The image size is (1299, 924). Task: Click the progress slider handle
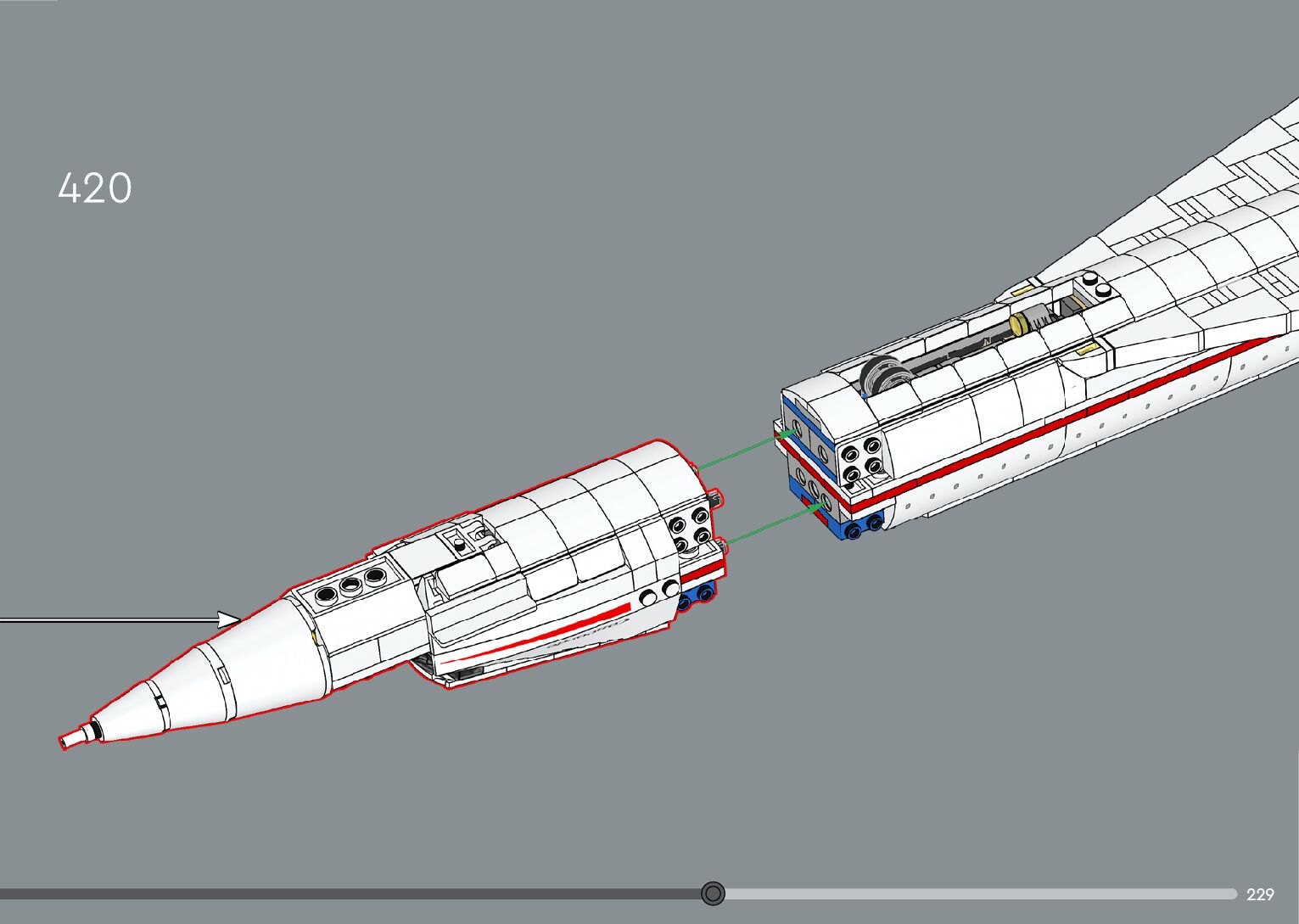(x=714, y=893)
